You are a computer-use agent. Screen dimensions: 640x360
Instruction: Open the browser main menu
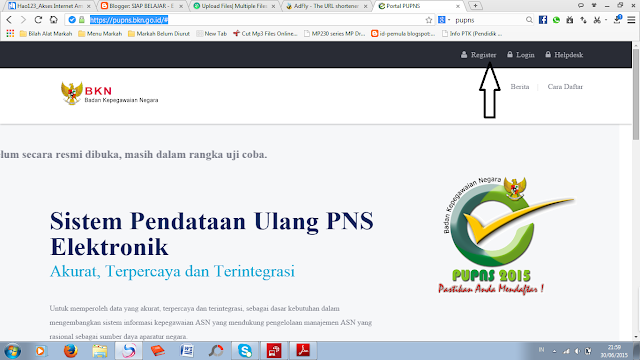[631, 20]
